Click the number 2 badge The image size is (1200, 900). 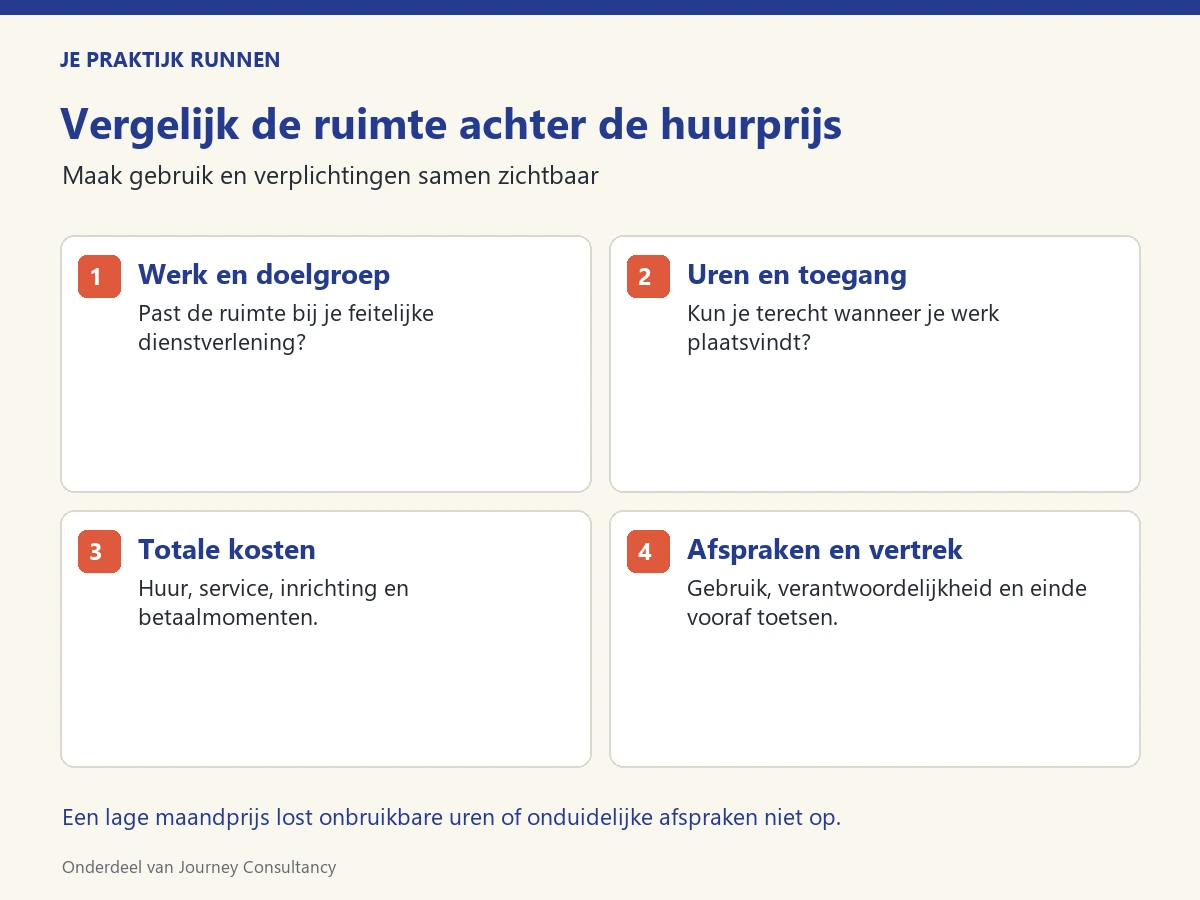[648, 277]
